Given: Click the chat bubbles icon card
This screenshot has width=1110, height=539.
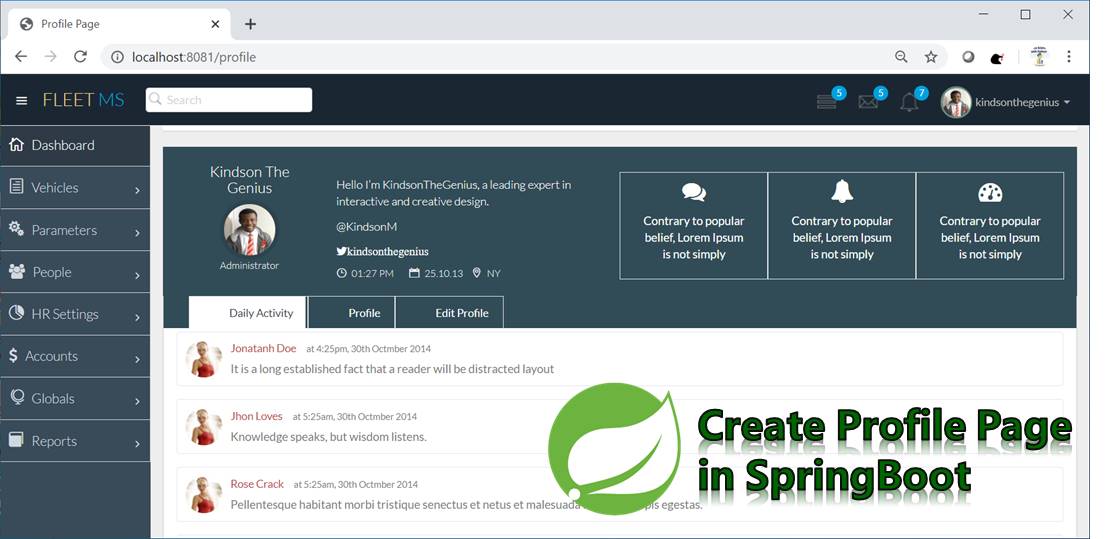Looking at the screenshot, I should pos(694,225).
